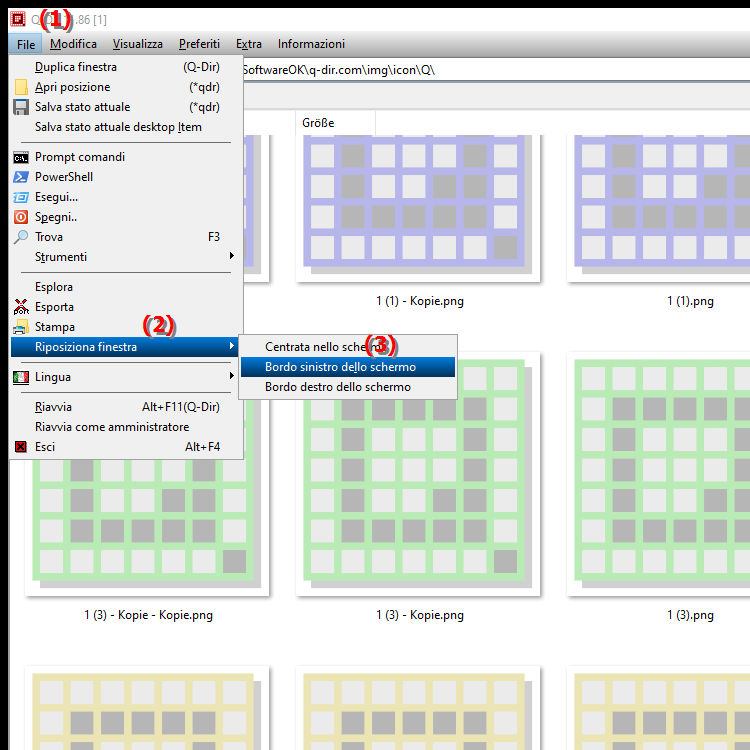Expand the Strumenti submenu arrow

click(232, 256)
